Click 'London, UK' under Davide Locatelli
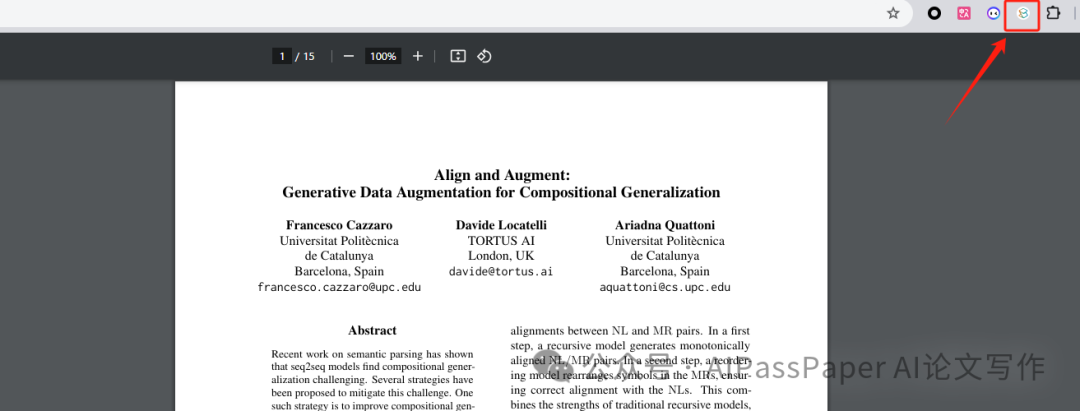 501,256
